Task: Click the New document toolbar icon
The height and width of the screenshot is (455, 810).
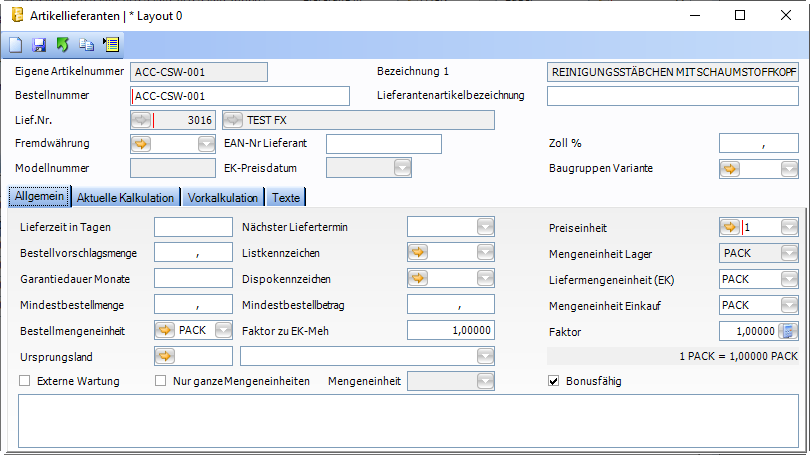Action: pyautogui.click(x=15, y=45)
